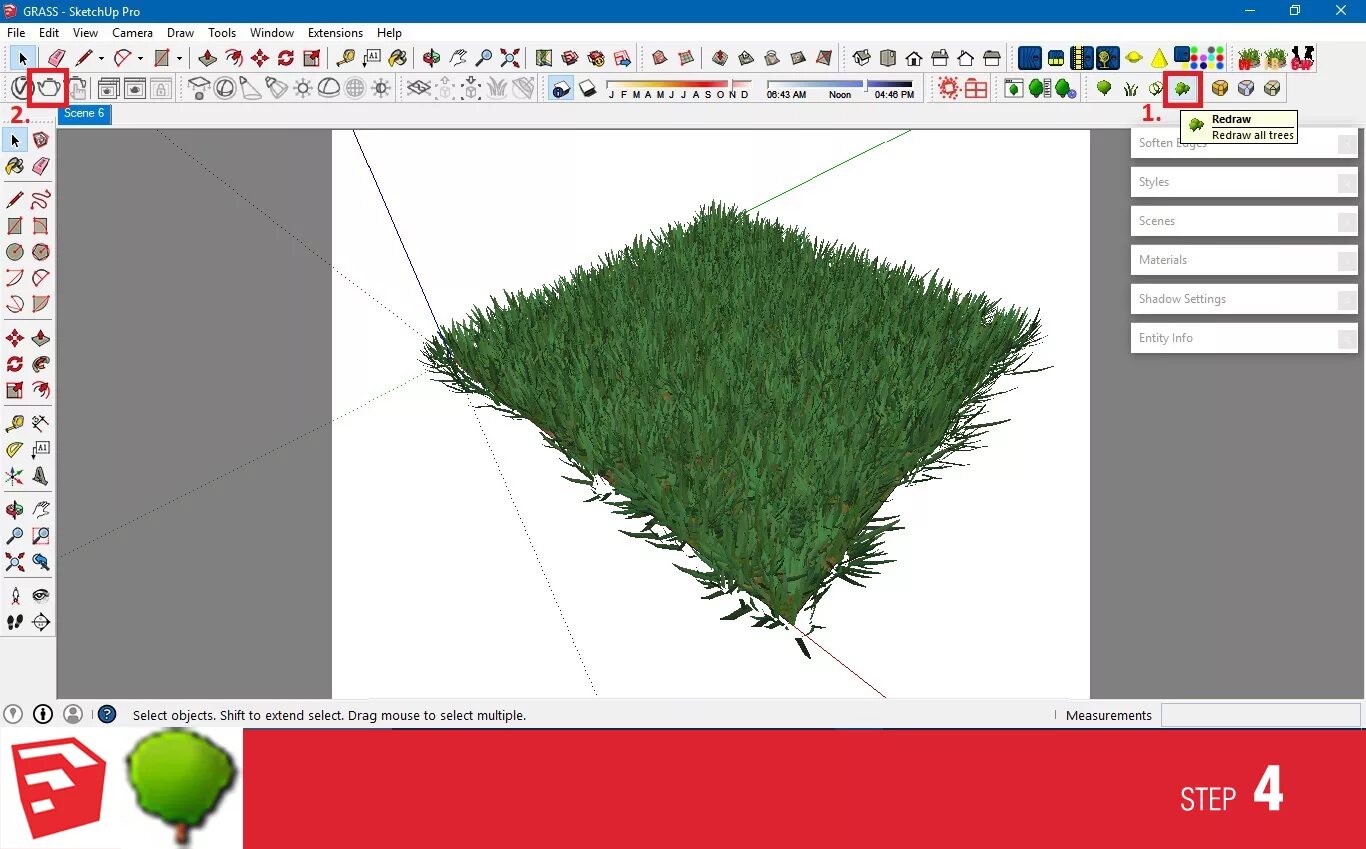
Task: Select the Push/Pull tool in top toolbar
Action: click(x=208, y=58)
